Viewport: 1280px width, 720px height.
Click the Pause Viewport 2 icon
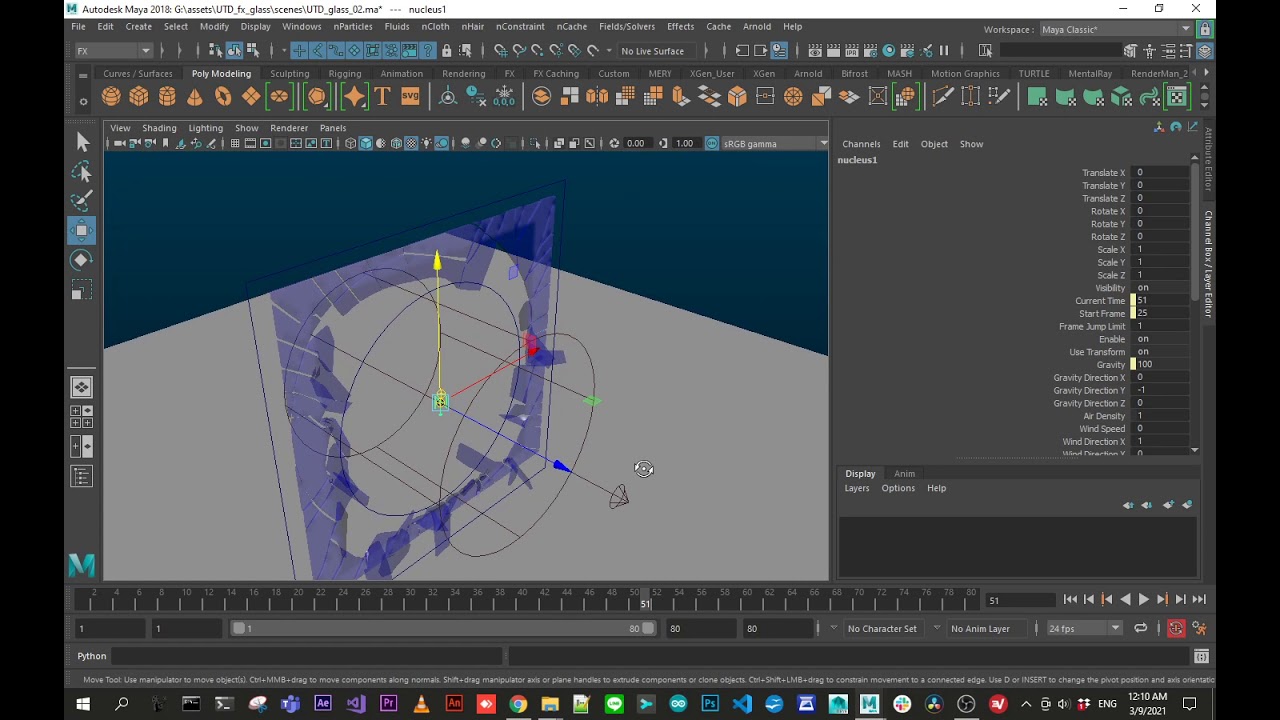tap(944, 51)
